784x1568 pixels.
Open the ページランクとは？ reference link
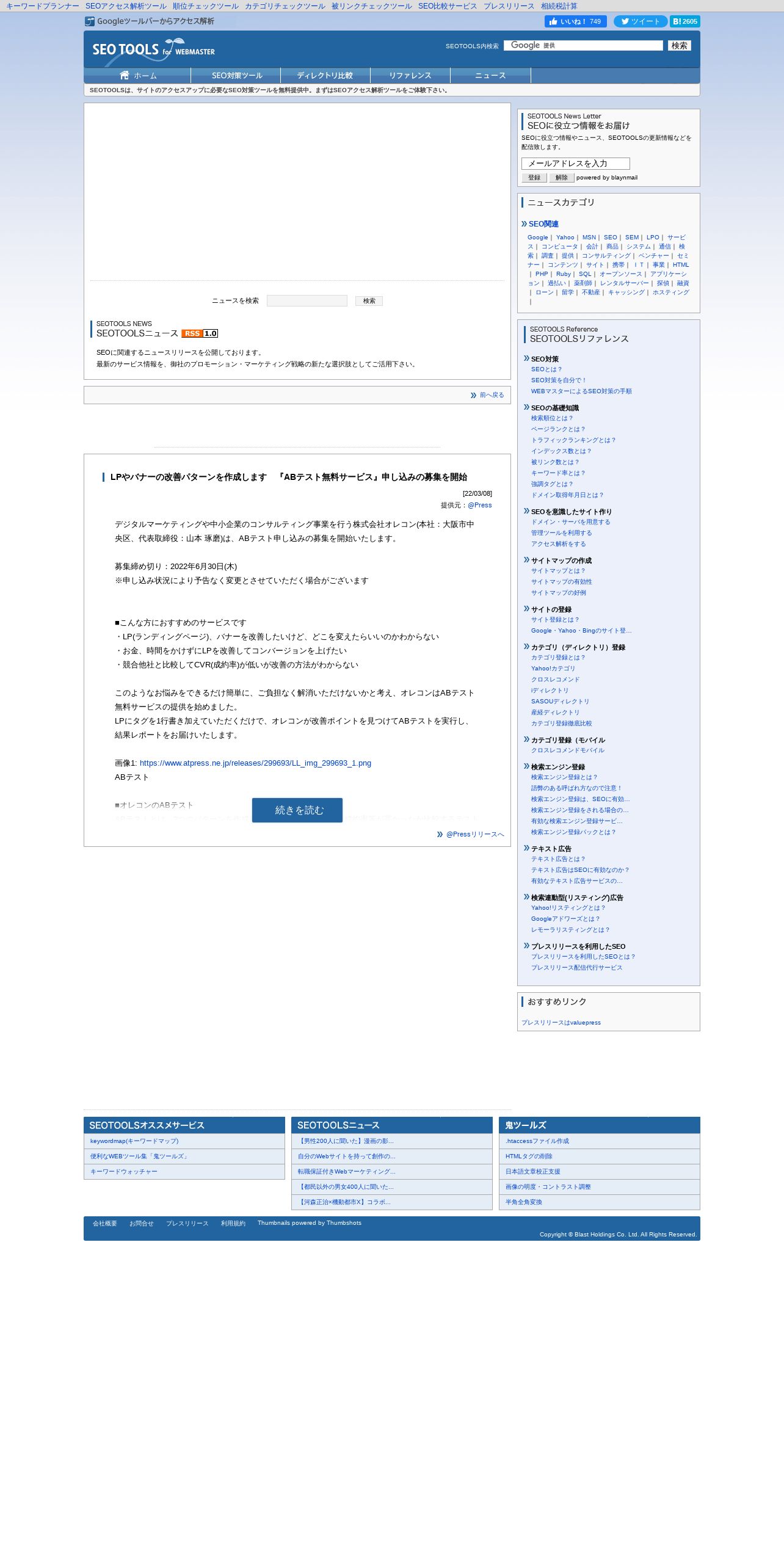[558, 429]
